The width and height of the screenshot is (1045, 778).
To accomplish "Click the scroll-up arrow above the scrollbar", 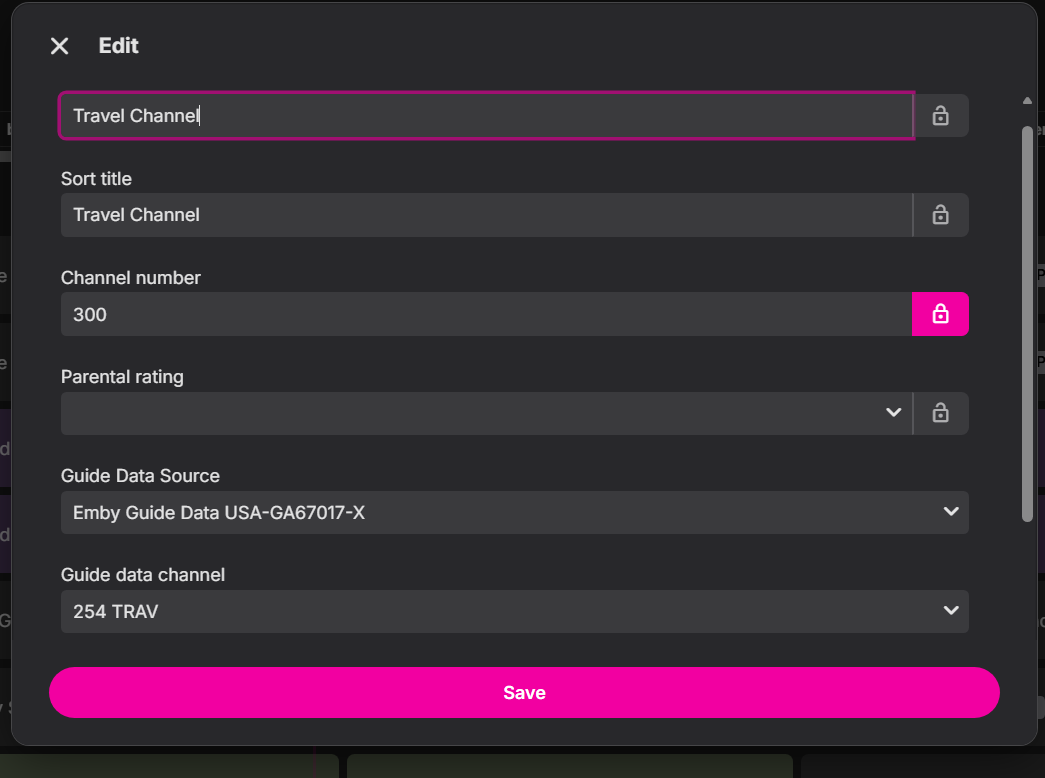I will pos(1027,100).
